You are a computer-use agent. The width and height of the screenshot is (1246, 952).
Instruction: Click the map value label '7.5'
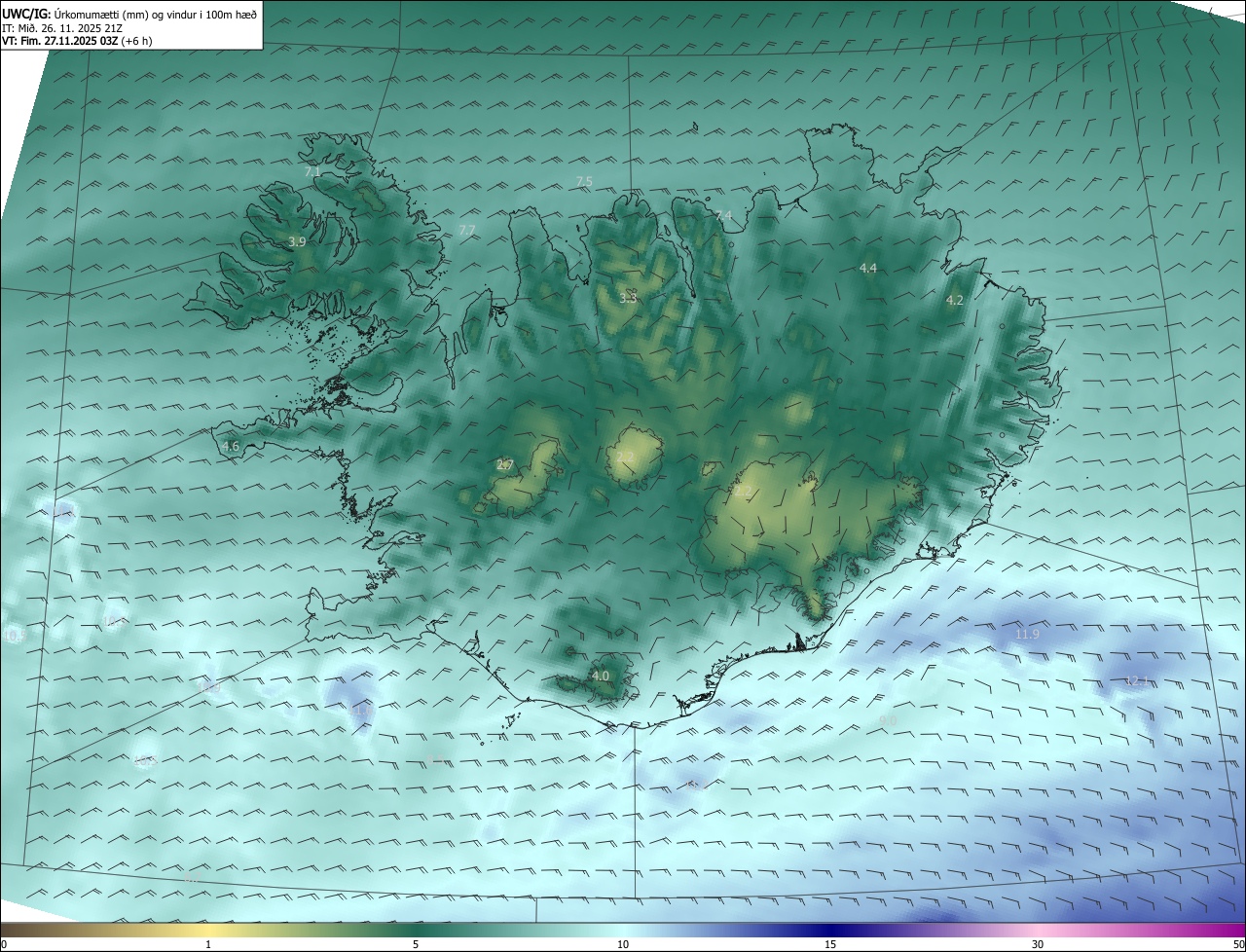coord(584,182)
